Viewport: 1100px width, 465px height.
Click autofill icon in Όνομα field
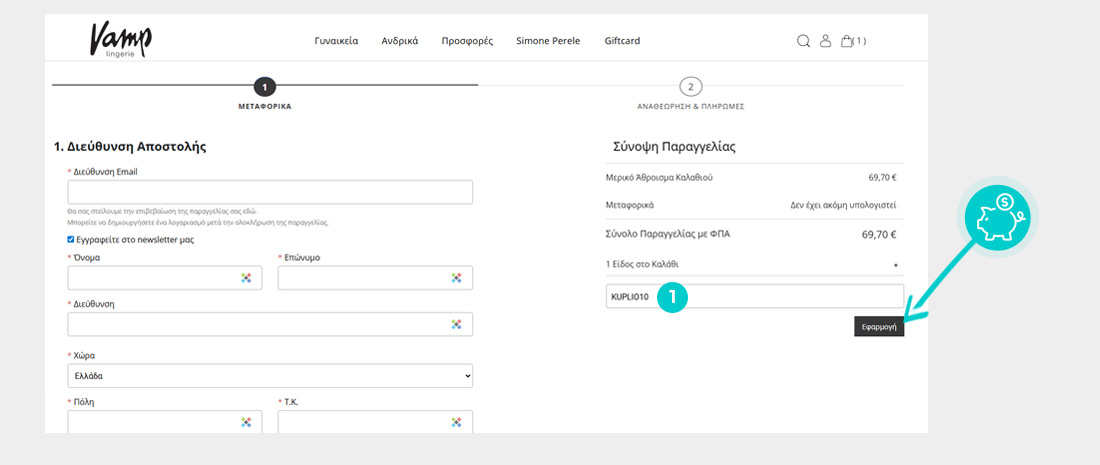tap(246, 278)
